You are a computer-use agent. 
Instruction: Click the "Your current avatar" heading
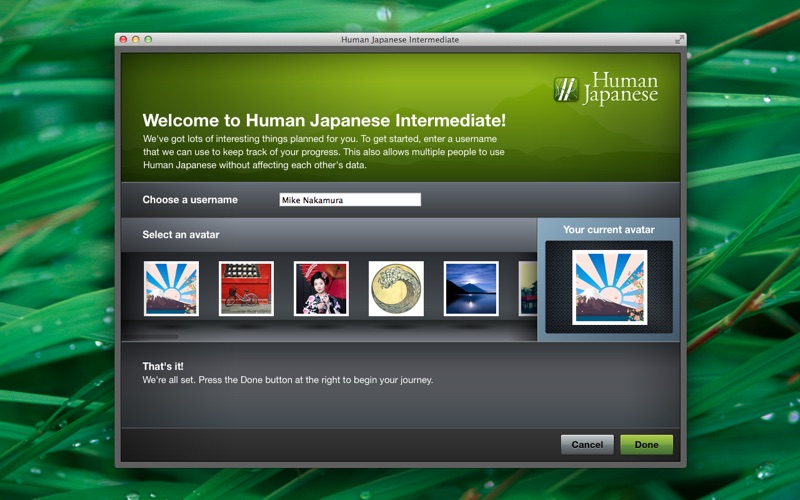(x=609, y=230)
